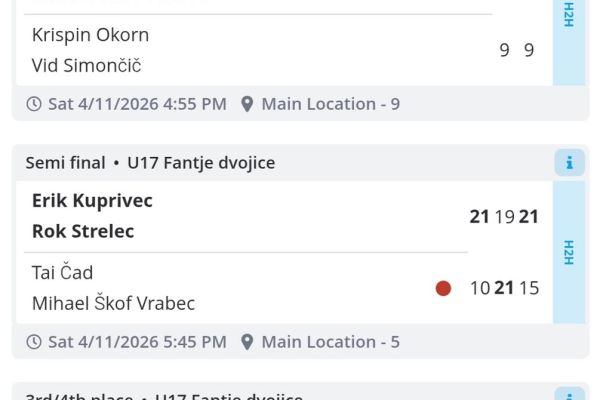
Task: Select the Main Location - 5 court text
Action: (330, 342)
